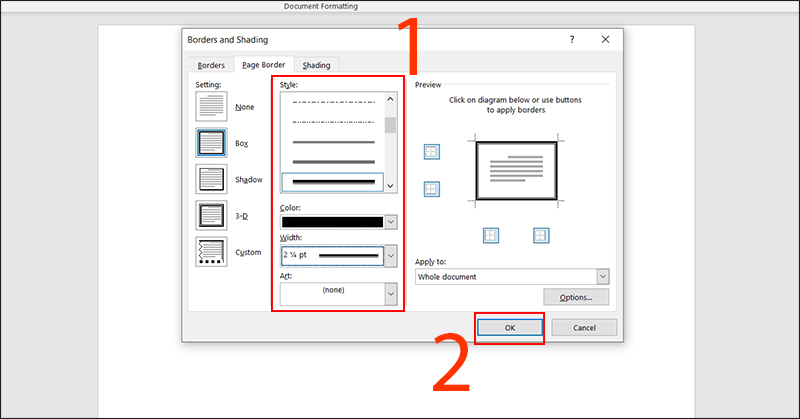Viewport: 800px width, 419px height.
Task: Close the Borders and Shading dialog
Action: 605,39
